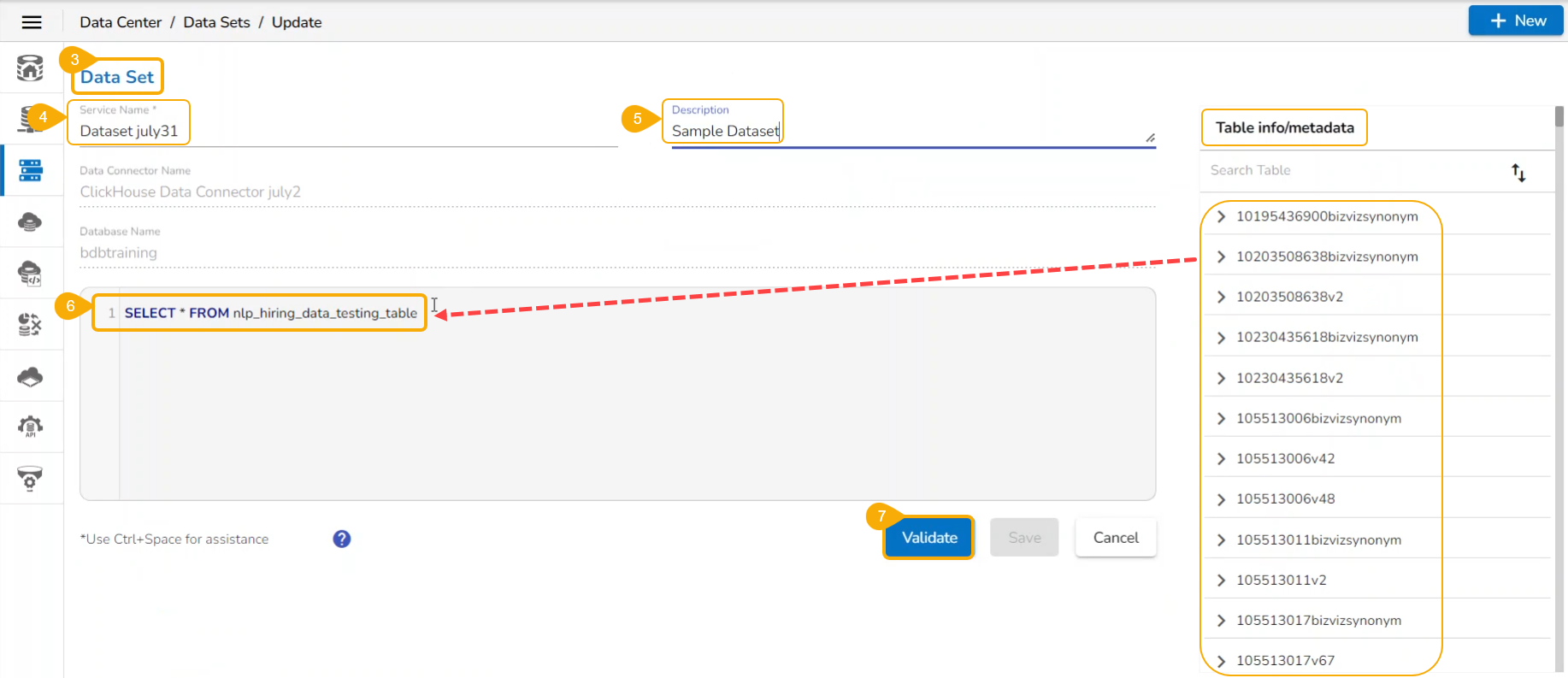Click the funnel with gear sidebar icon
Screen dimensions: 1568x678
point(30,478)
